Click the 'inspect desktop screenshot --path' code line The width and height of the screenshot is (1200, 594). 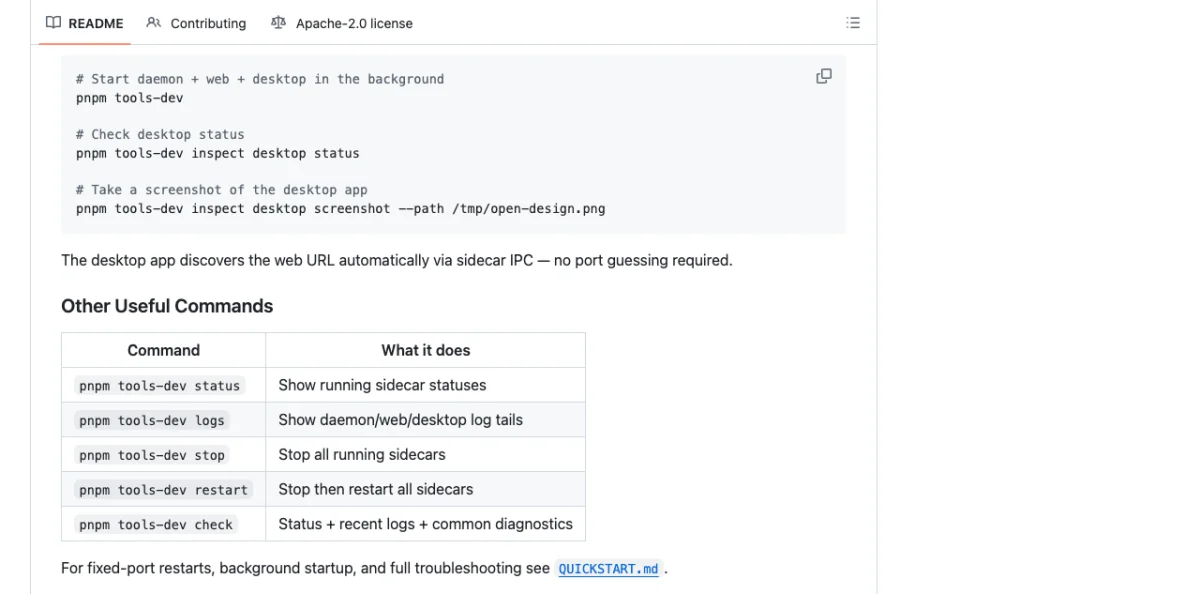coord(341,209)
